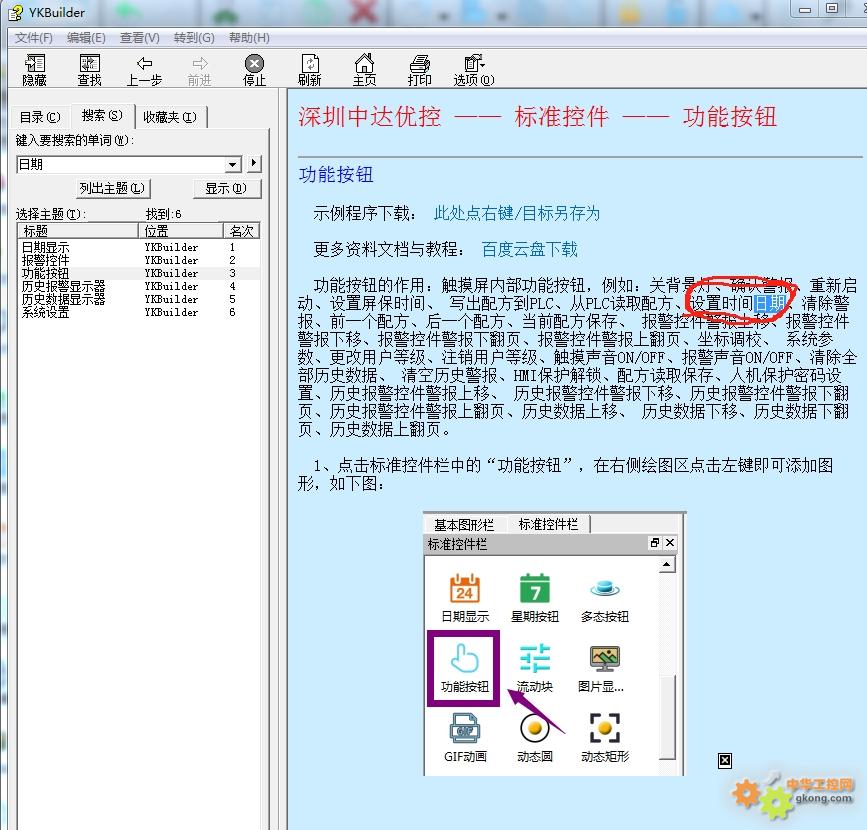
Task: Click the 多态按钮 icon in the picture
Action: (x=604, y=588)
